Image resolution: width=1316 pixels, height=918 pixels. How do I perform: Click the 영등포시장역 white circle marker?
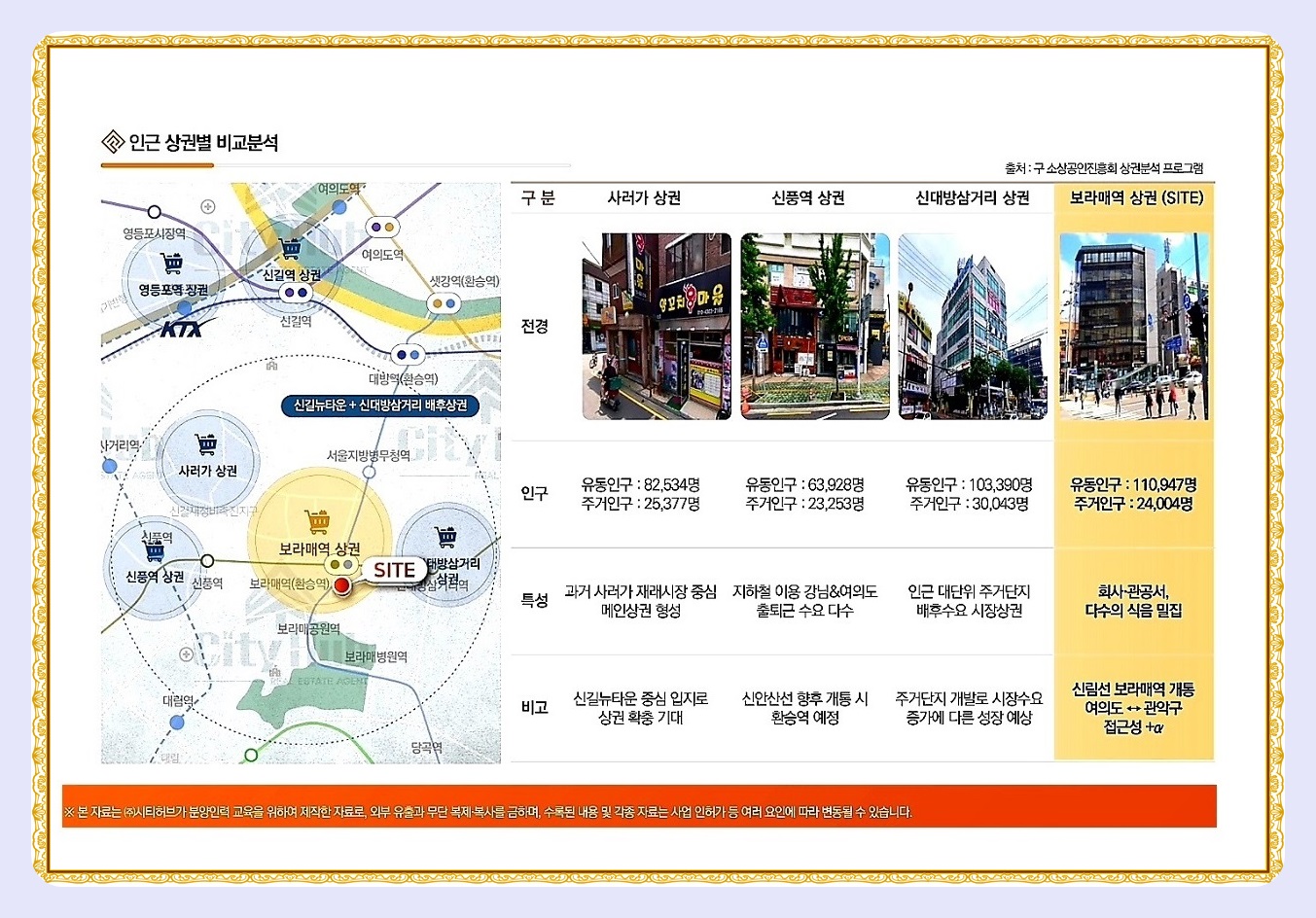[x=155, y=212]
